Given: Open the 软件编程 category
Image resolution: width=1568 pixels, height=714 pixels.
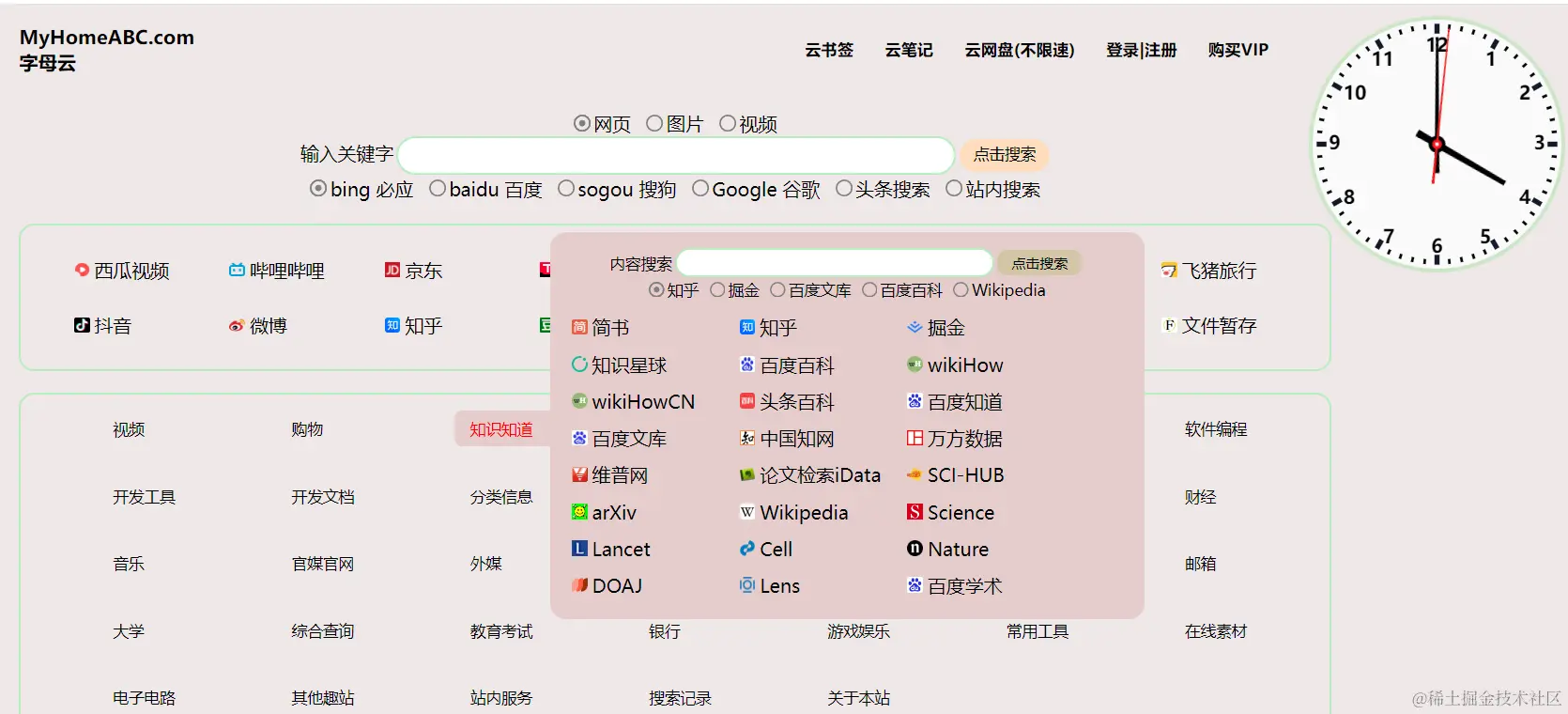Looking at the screenshot, I should click(1216, 429).
